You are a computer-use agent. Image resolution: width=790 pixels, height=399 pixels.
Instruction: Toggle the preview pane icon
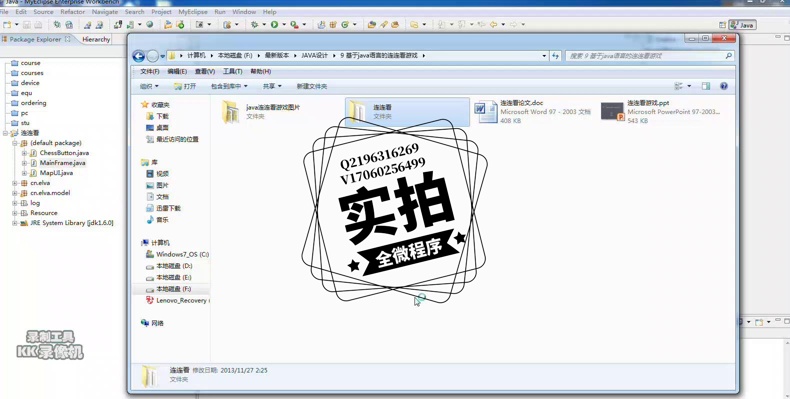pos(706,86)
